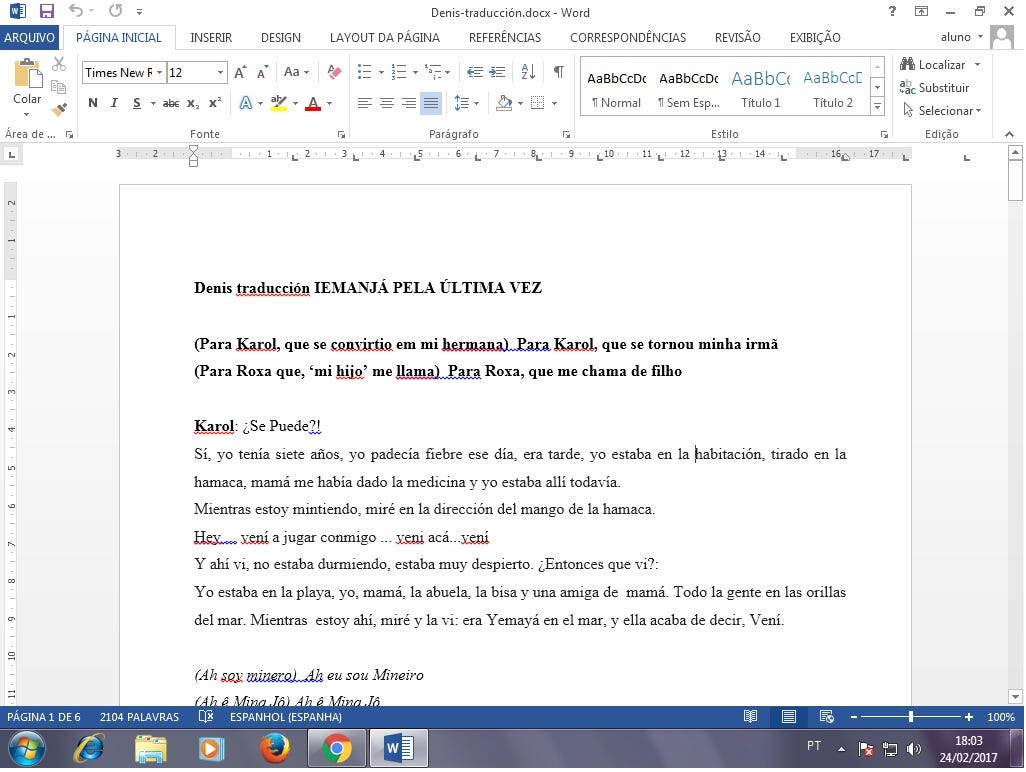Align text to the left

pyautogui.click(x=364, y=103)
